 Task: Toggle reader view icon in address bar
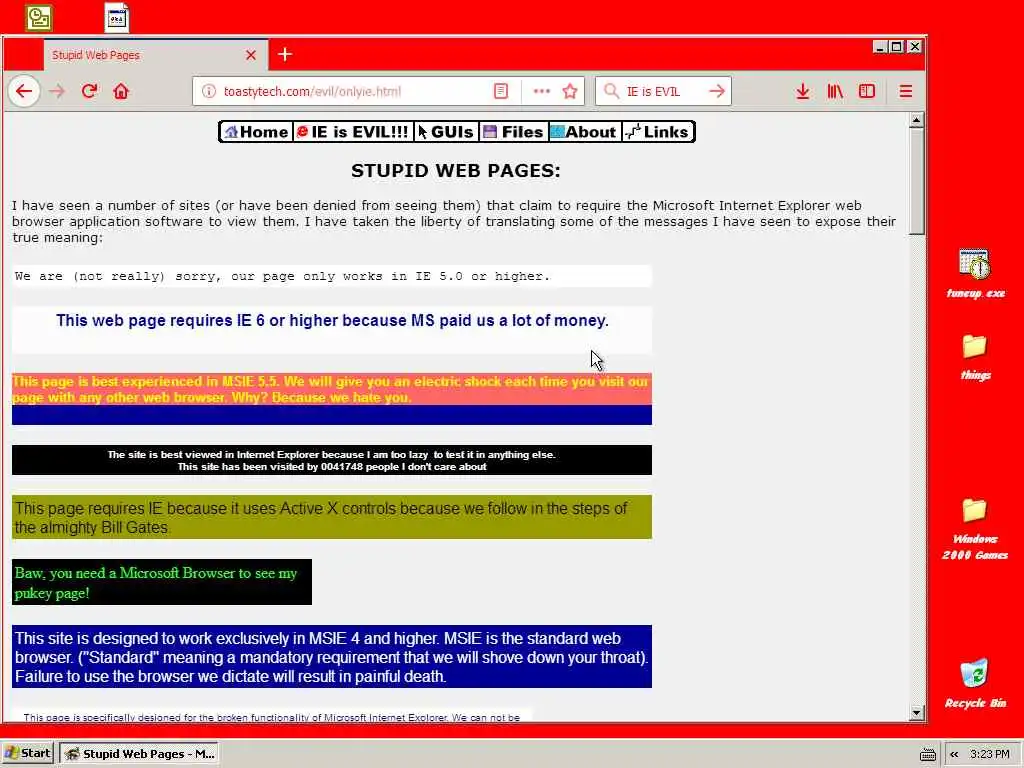[501, 91]
